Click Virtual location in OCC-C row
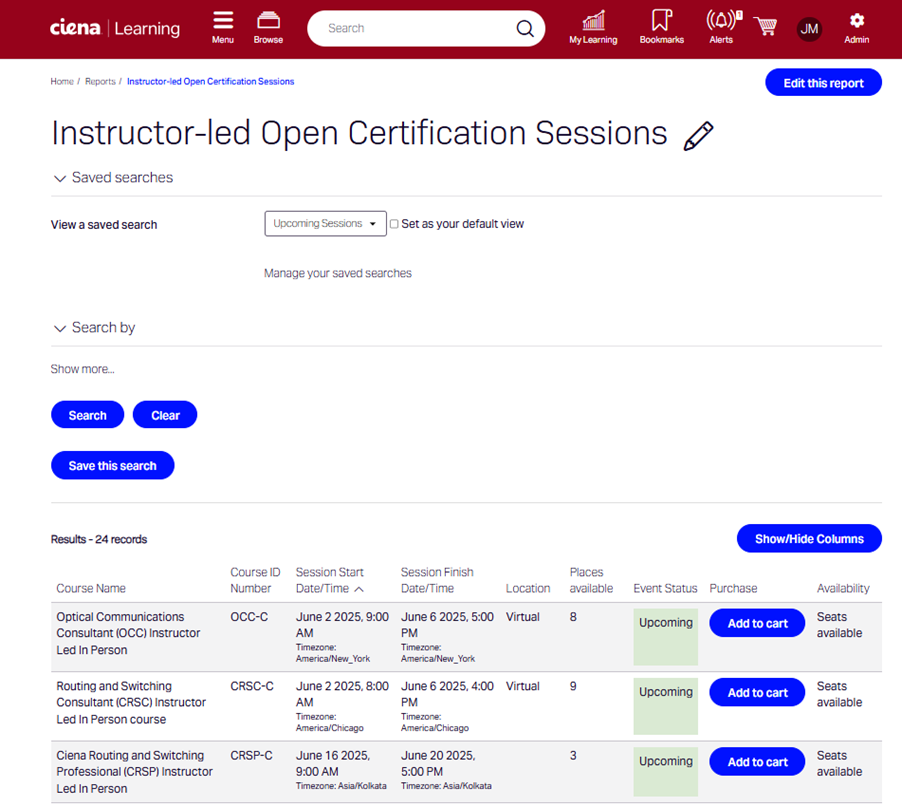This screenshot has width=902, height=807. 522,617
